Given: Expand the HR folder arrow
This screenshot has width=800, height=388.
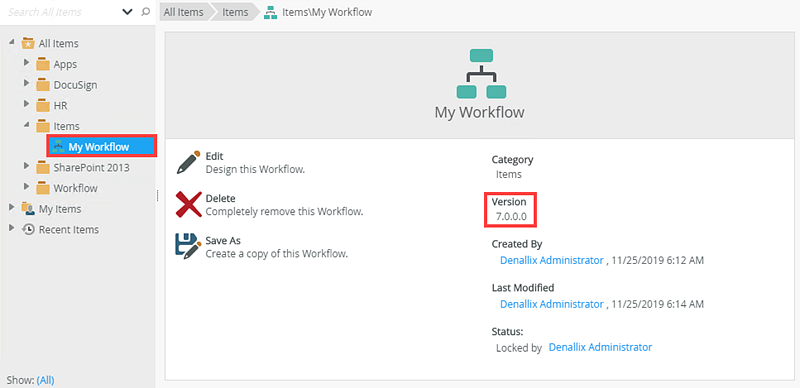Looking at the screenshot, I should [x=27, y=104].
